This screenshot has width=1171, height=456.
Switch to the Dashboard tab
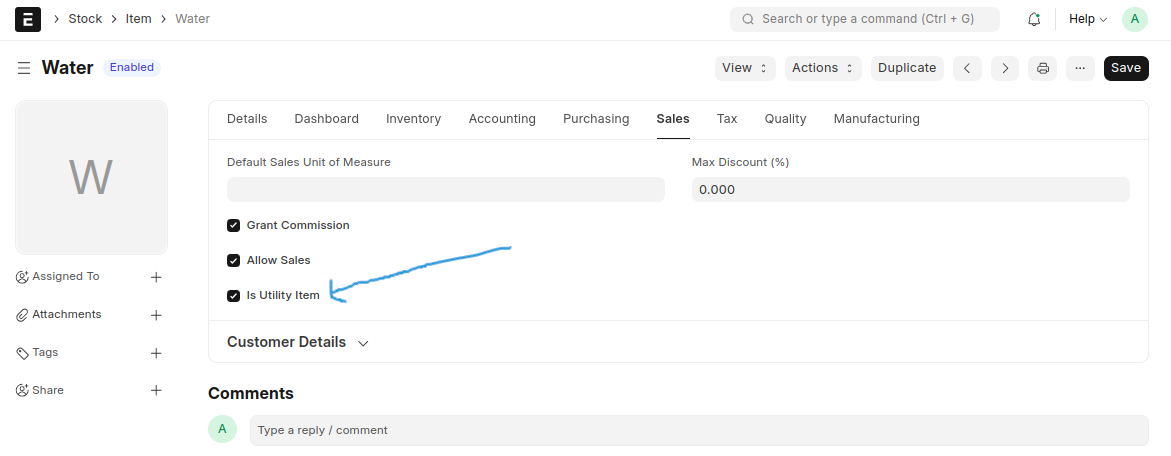(x=326, y=119)
